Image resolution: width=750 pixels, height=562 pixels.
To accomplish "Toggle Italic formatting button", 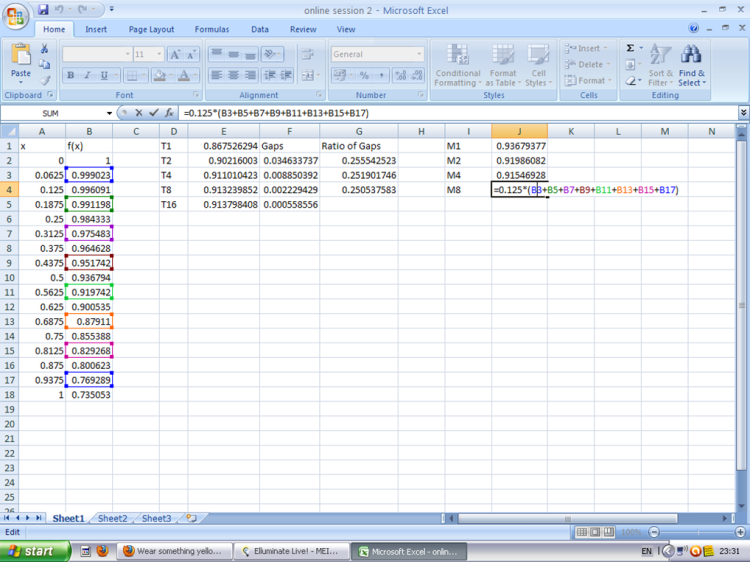I will [x=87, y=75].
